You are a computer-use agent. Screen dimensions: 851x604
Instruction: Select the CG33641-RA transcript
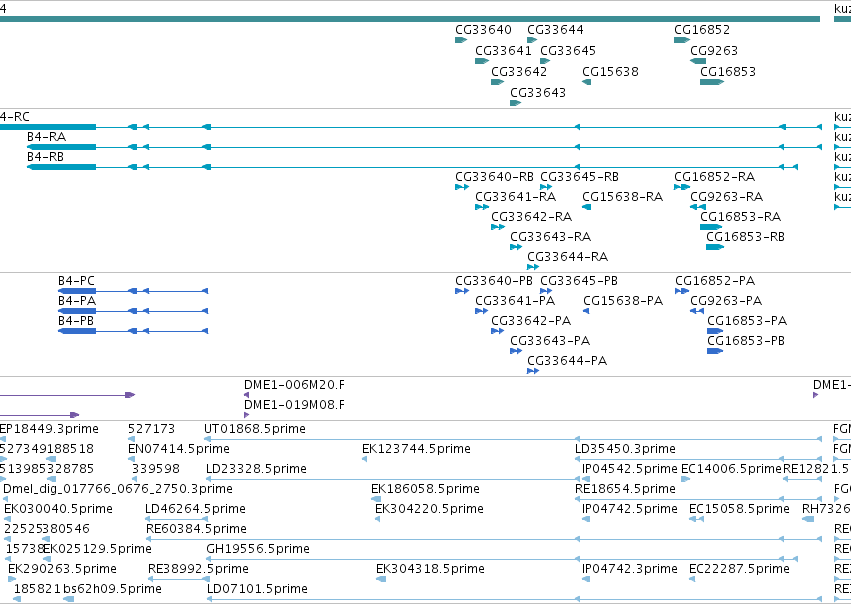pos(482,207)
